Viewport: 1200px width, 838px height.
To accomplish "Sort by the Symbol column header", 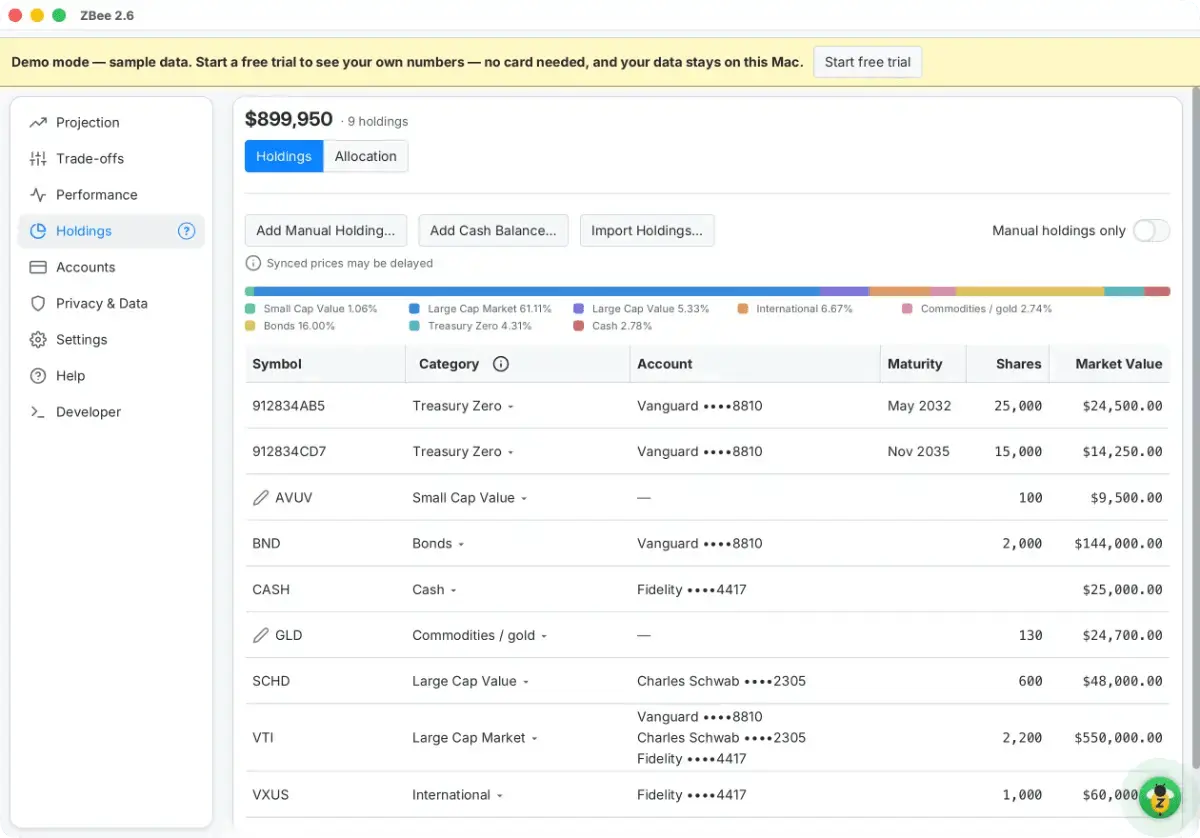I will 325,364.
